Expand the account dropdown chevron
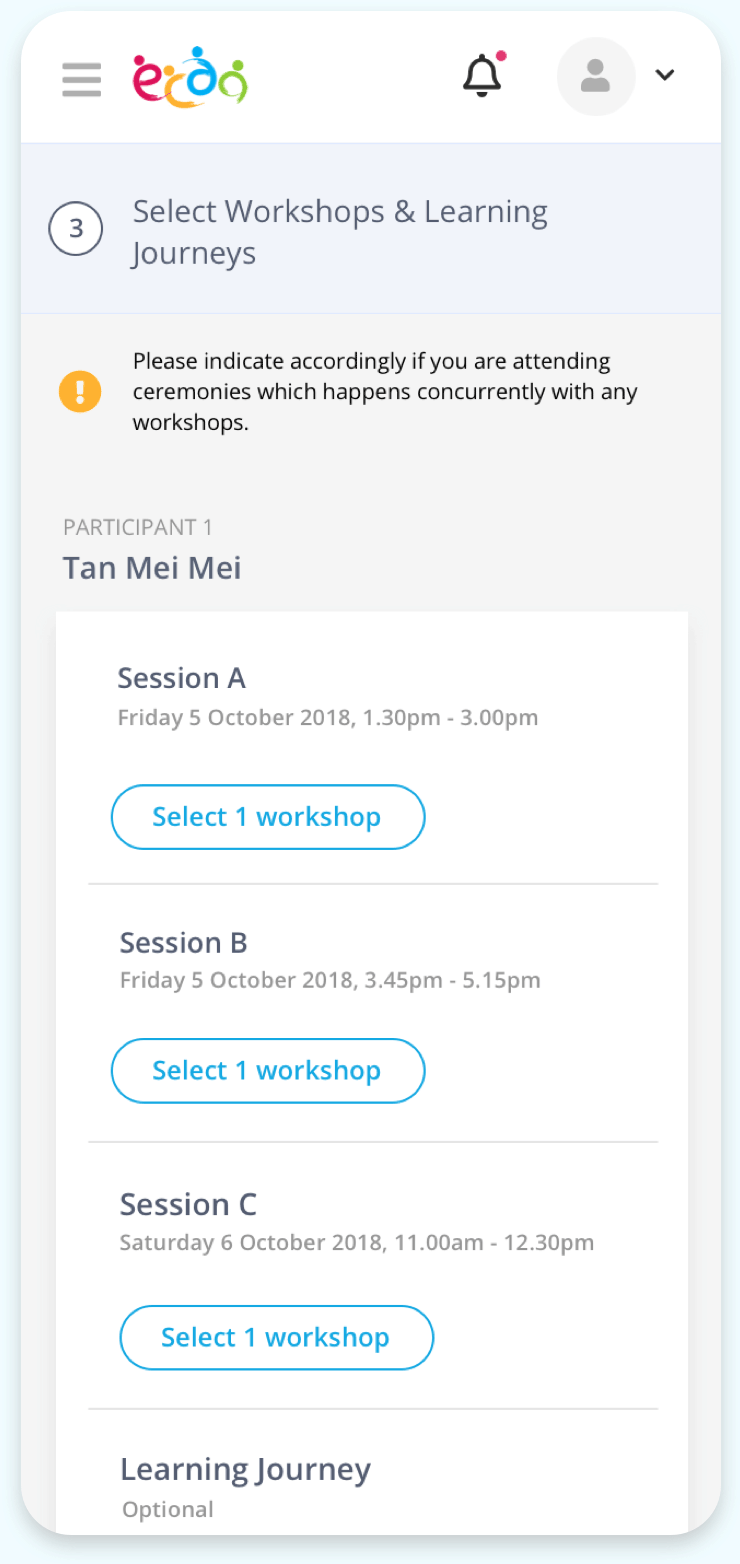The height and width of the screenshot is (1564, 740). pos(665,75)
